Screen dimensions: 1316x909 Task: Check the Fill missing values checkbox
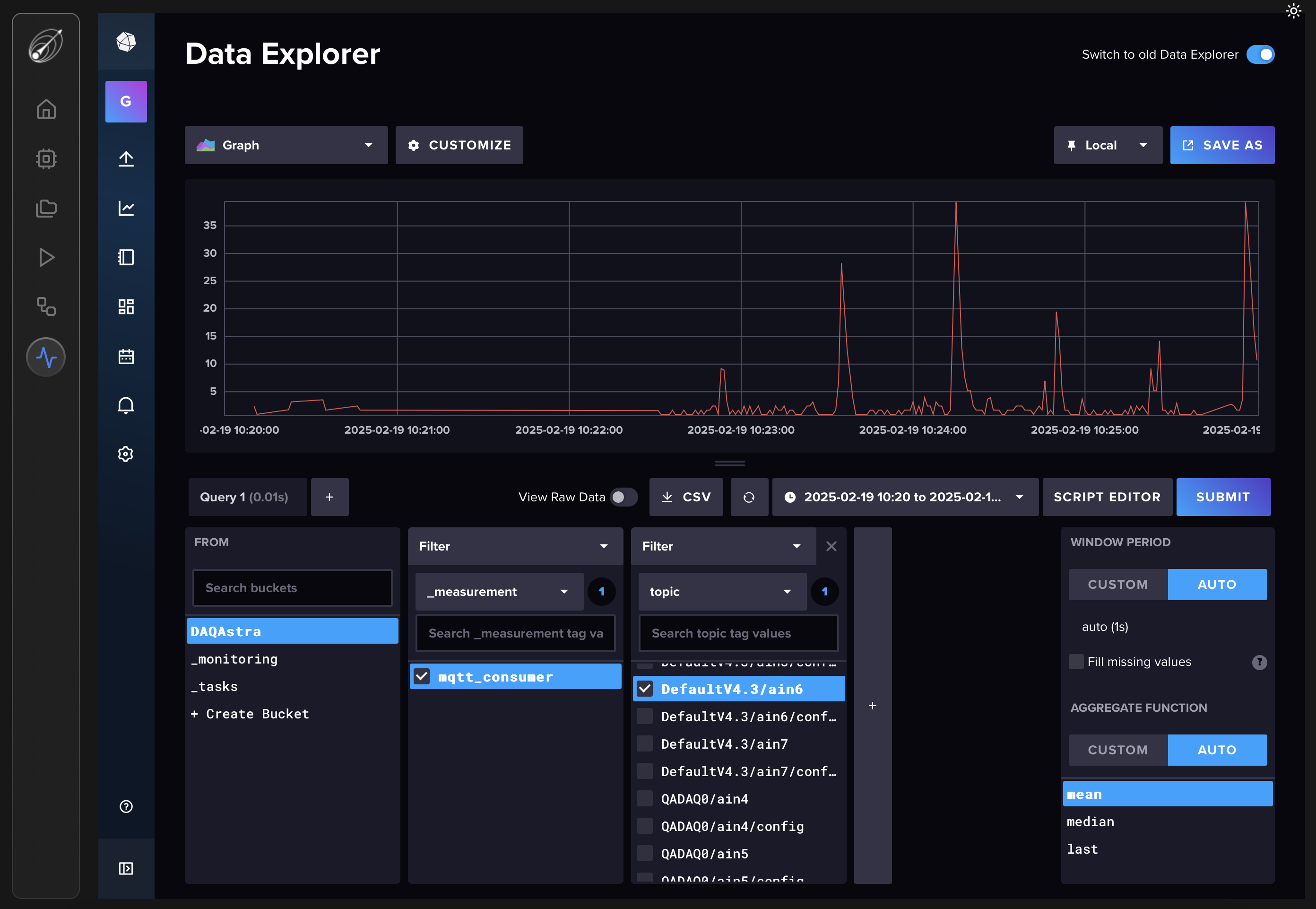point(1076,662)
